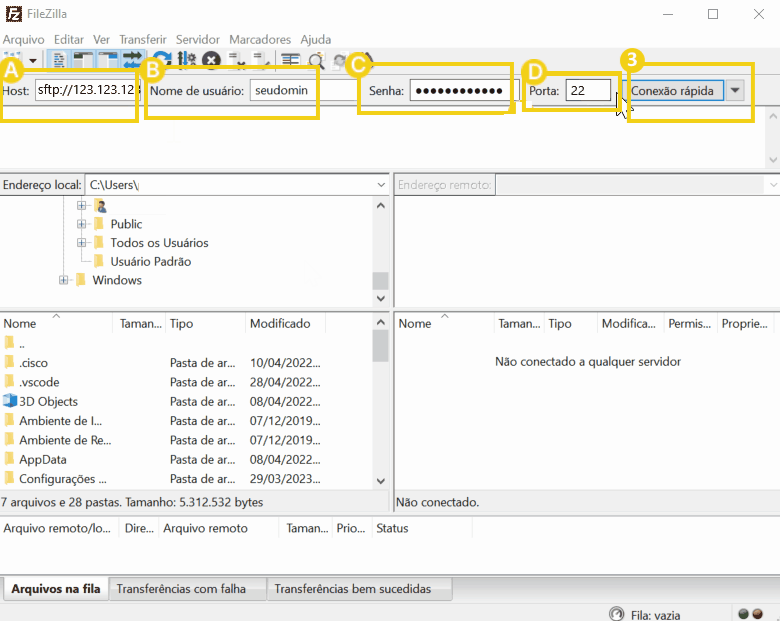The width and height of the screenshot is (780, 621).
Task: Sort local files by Modificado column
Action: tap(286, 323)
